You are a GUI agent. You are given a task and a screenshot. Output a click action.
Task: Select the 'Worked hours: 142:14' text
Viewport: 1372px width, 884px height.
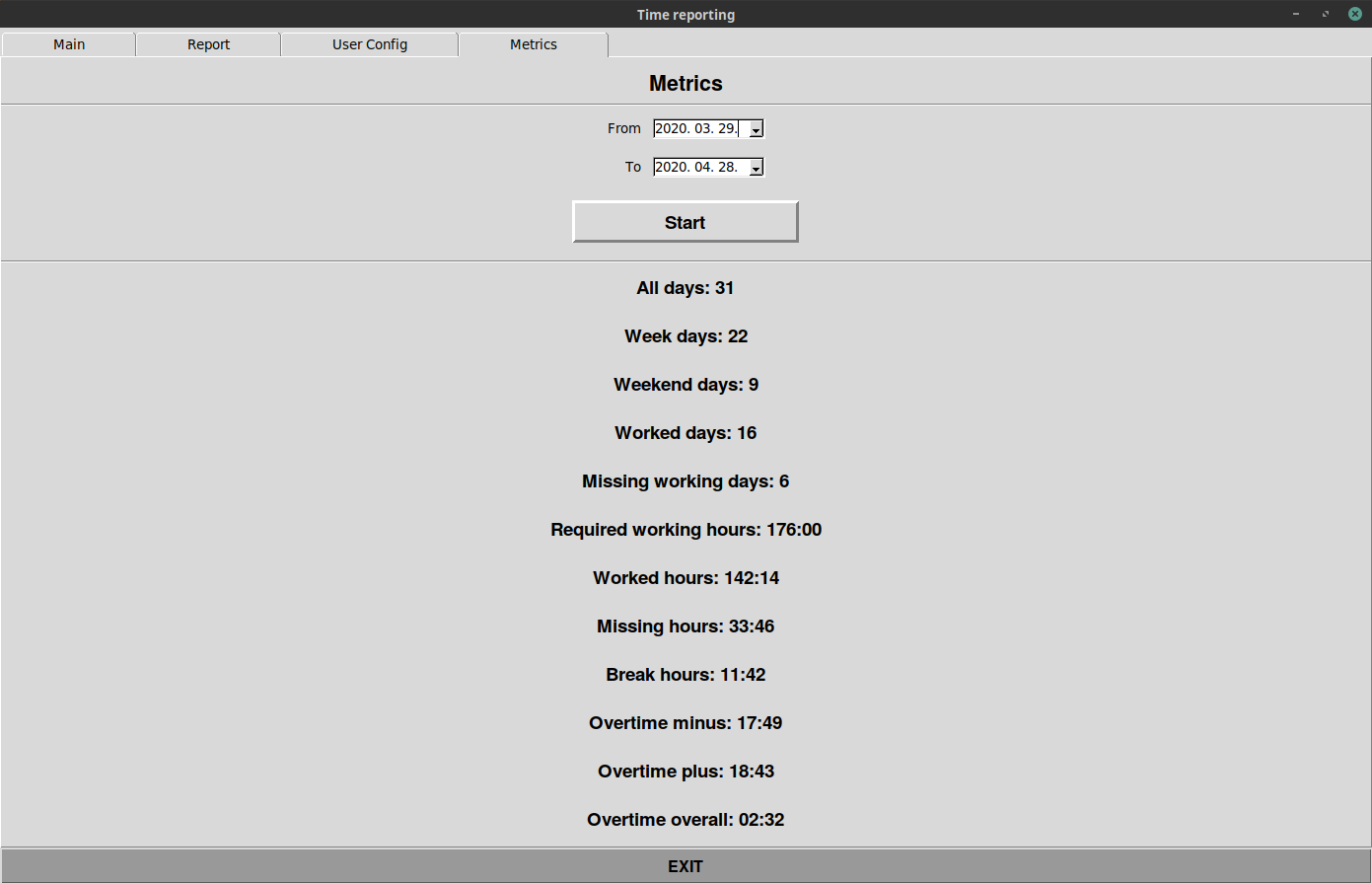pos(686,578)
